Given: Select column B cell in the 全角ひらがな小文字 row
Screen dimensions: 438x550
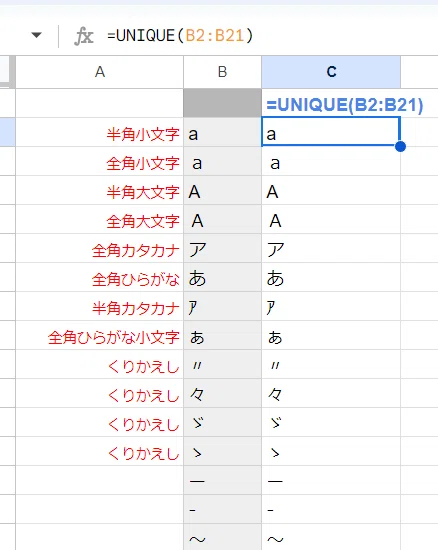Looking at the screenshot, I should pyautogui.click(x=222, y=335).
